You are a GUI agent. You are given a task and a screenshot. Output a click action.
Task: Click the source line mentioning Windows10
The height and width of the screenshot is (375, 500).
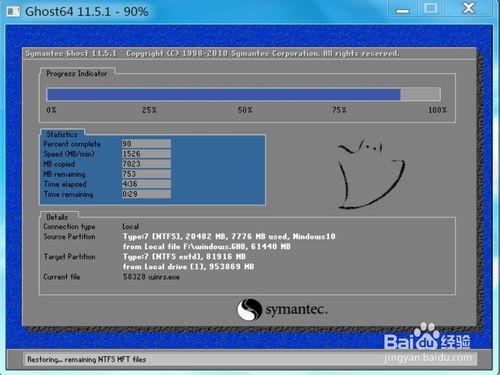coord(229,236)
